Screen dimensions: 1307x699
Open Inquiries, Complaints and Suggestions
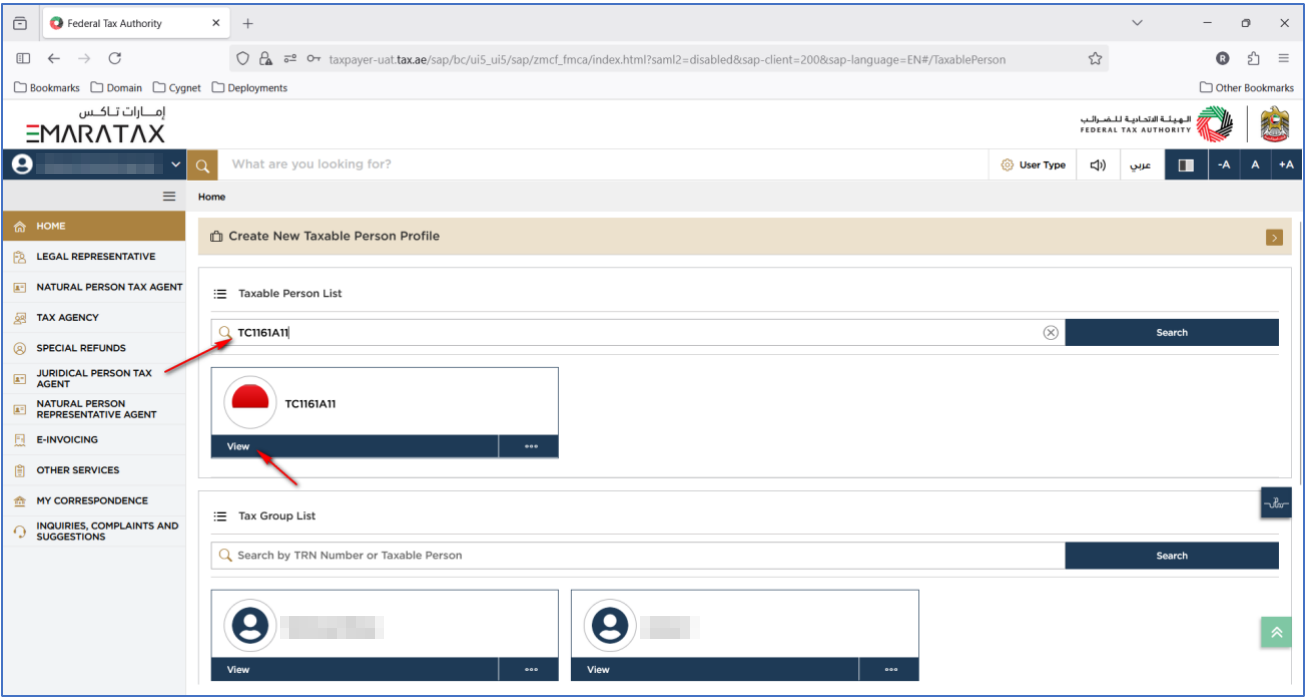click(94, 531)
